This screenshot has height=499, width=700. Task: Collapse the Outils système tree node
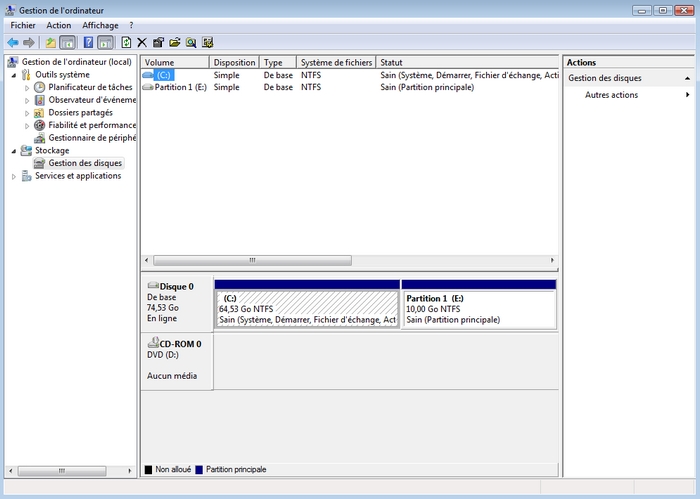[14, 75]
